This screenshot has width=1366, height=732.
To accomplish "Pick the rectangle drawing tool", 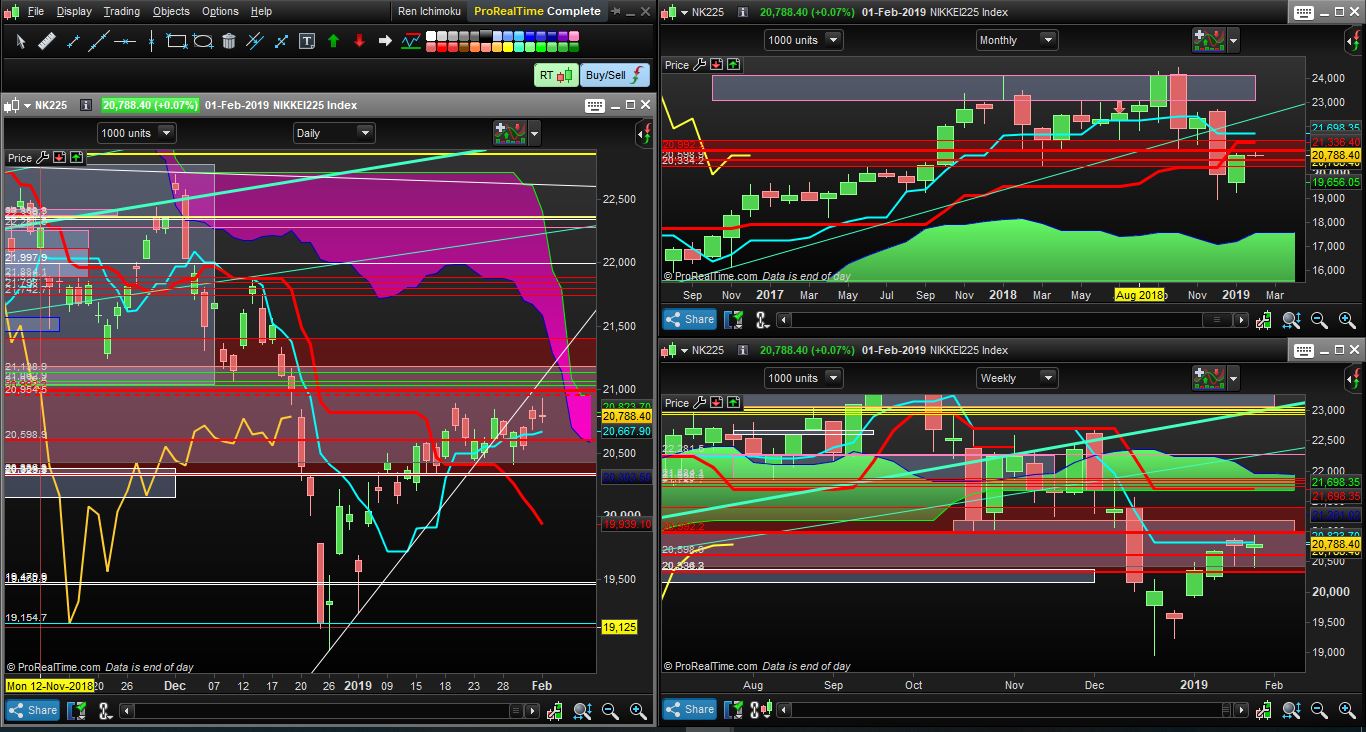I will 177,41.
